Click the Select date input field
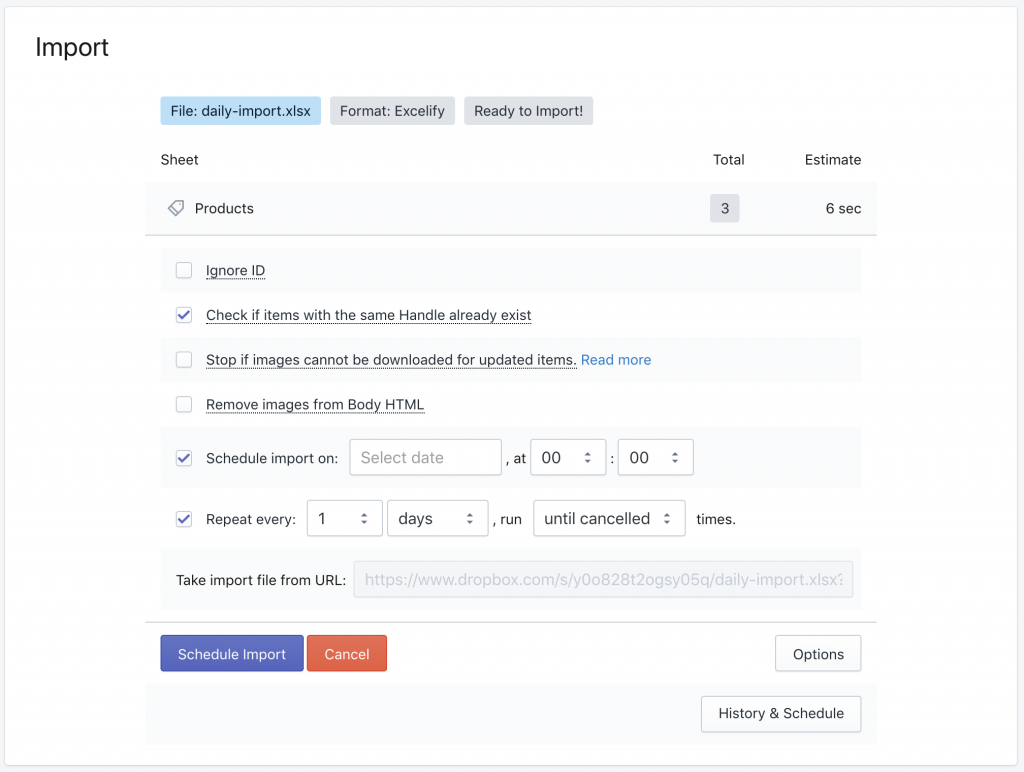 [425, 458]
